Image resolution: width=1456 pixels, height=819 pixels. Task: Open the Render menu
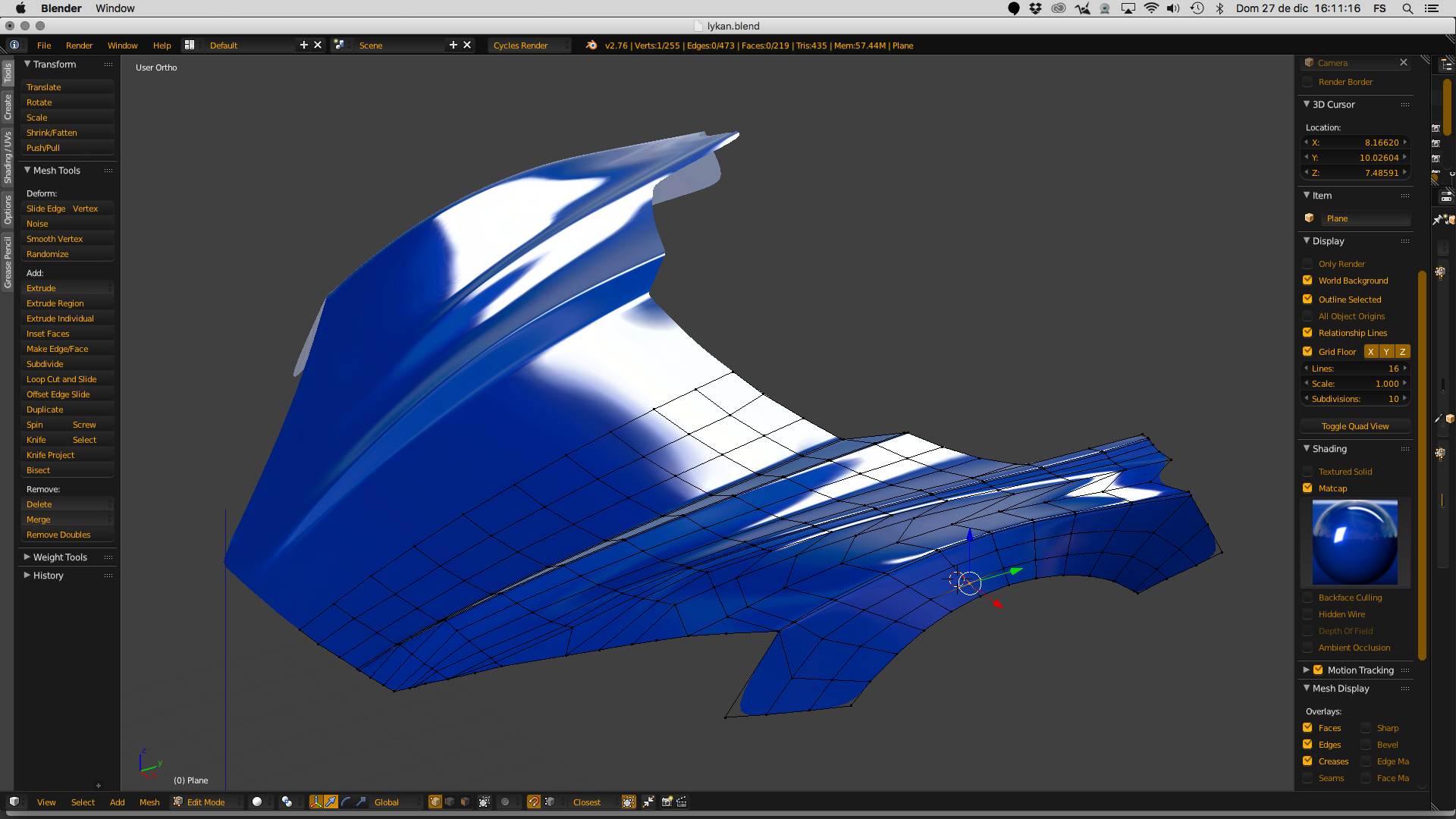tap(79, 45)
